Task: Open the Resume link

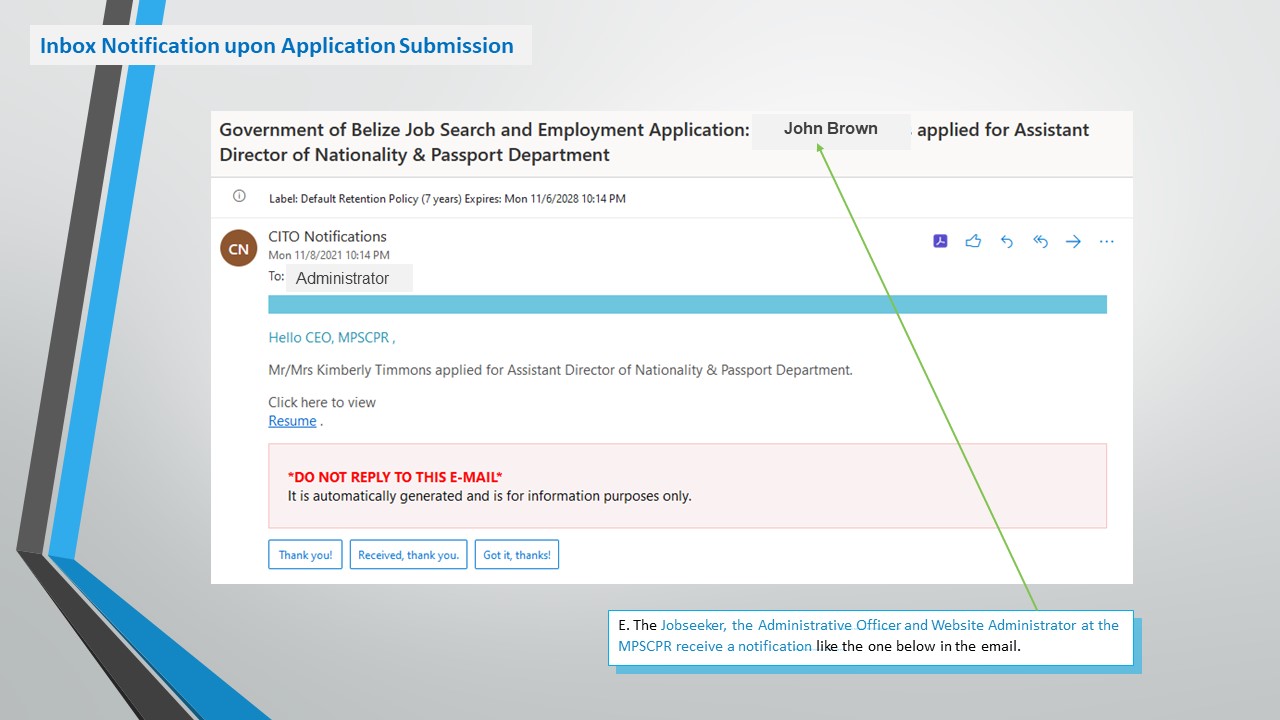Action: pyautogui.click(x=292, y=421)
